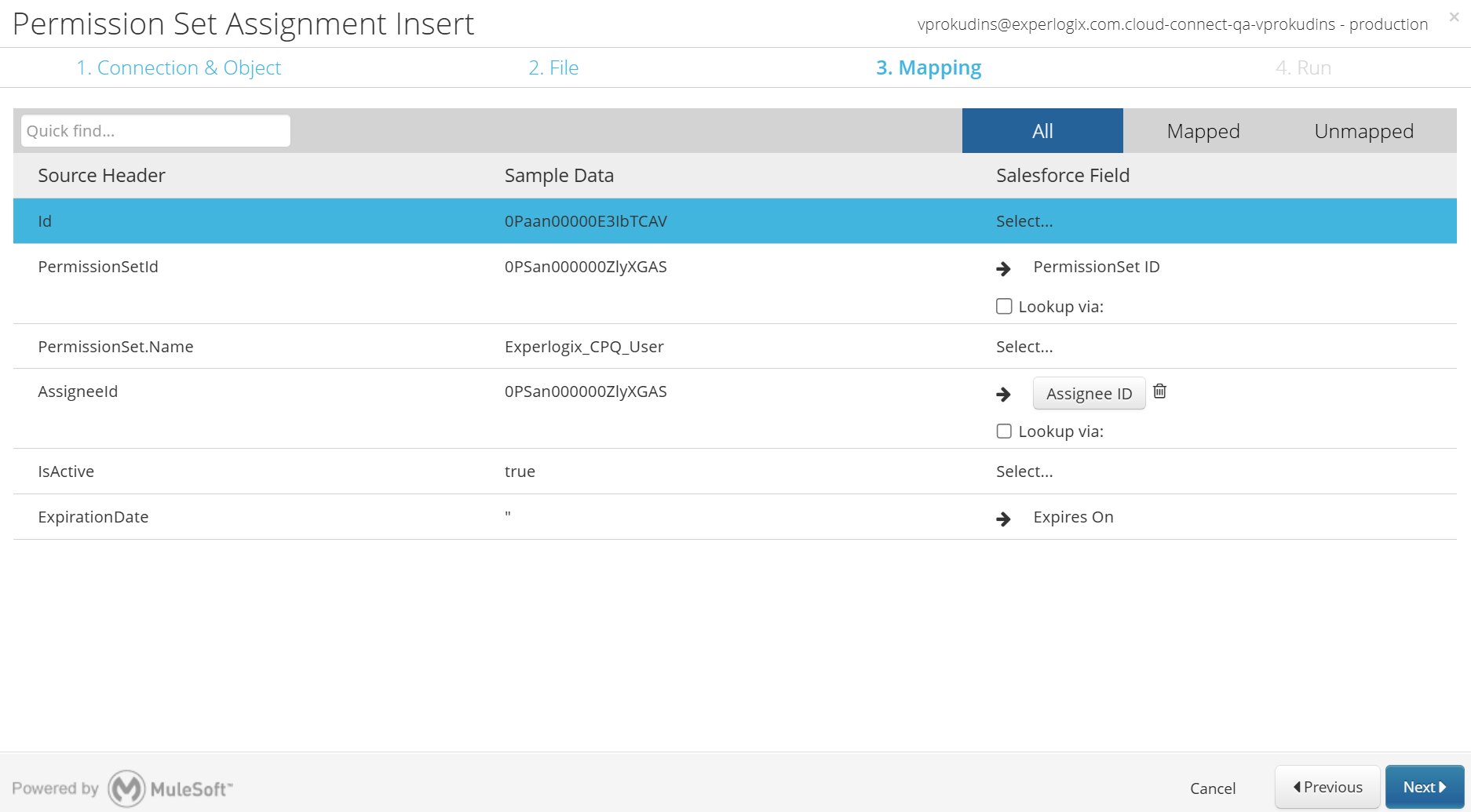This screenshot has width=1471, height=812.
Task: Enable Lookup via for AssigneeId row
Action: (1004, 431)
